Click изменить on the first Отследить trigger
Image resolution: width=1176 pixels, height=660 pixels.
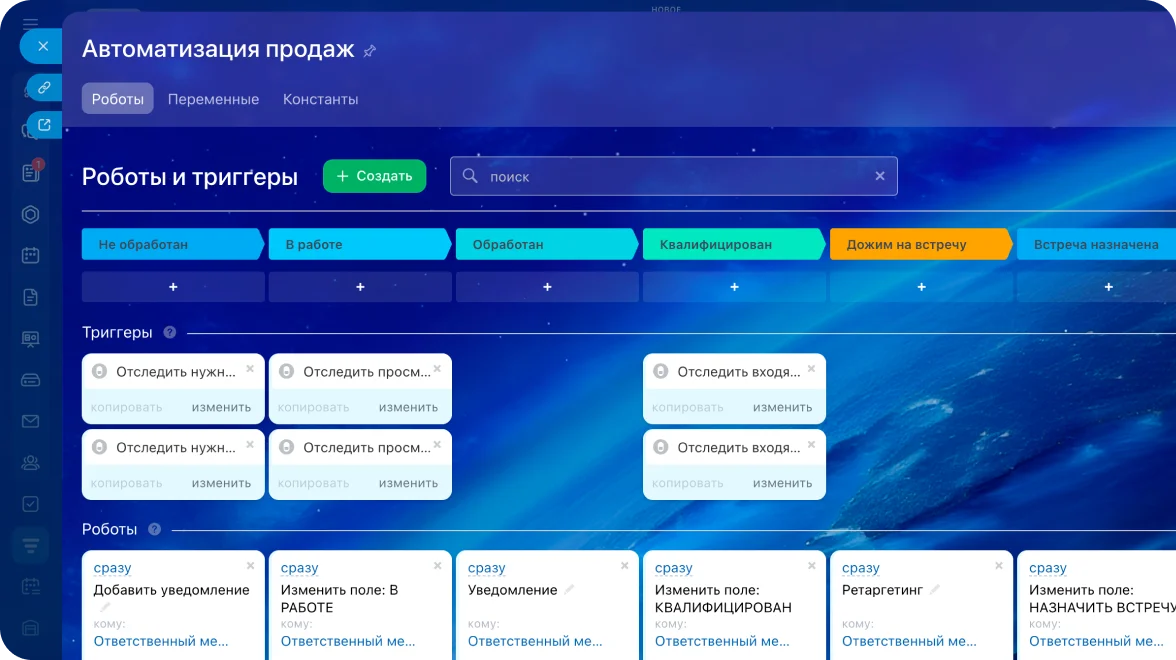(x=221, y=408)
